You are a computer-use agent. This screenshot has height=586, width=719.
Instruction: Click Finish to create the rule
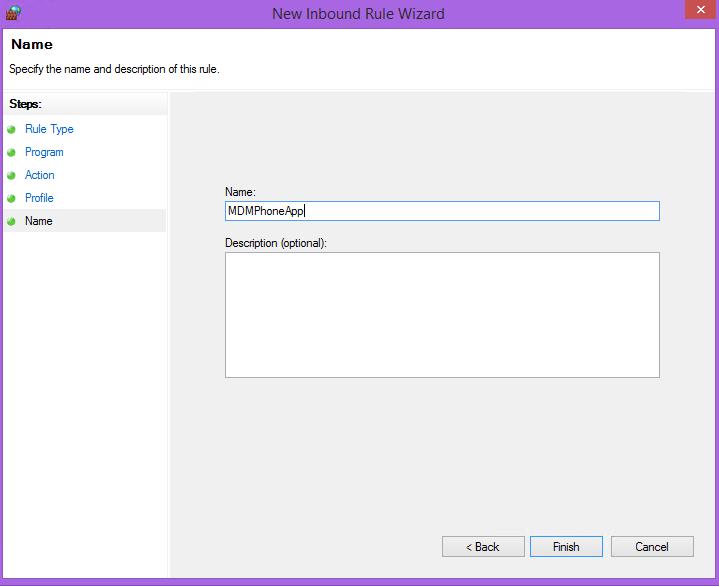click(x=566, y=547)
